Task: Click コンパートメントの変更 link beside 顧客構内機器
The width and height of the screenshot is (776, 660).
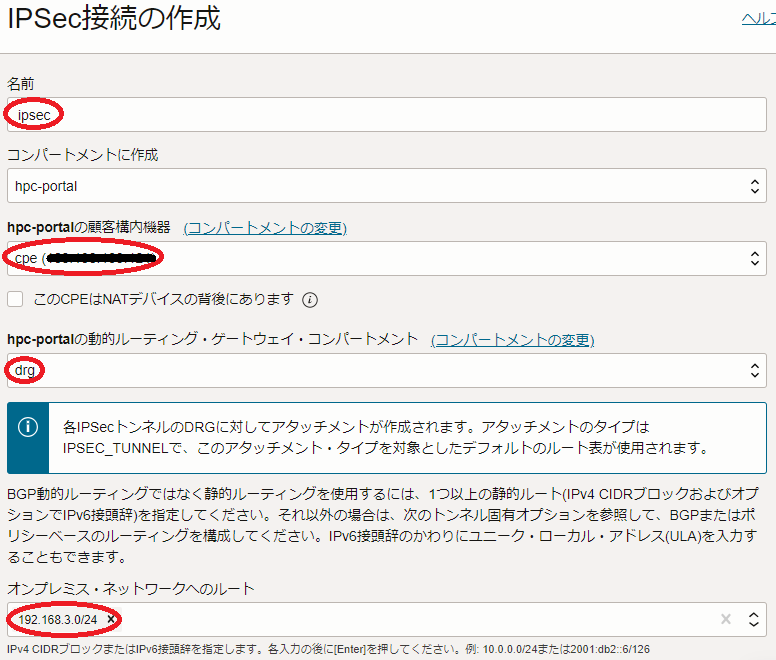Action: [x=264, y=228]
